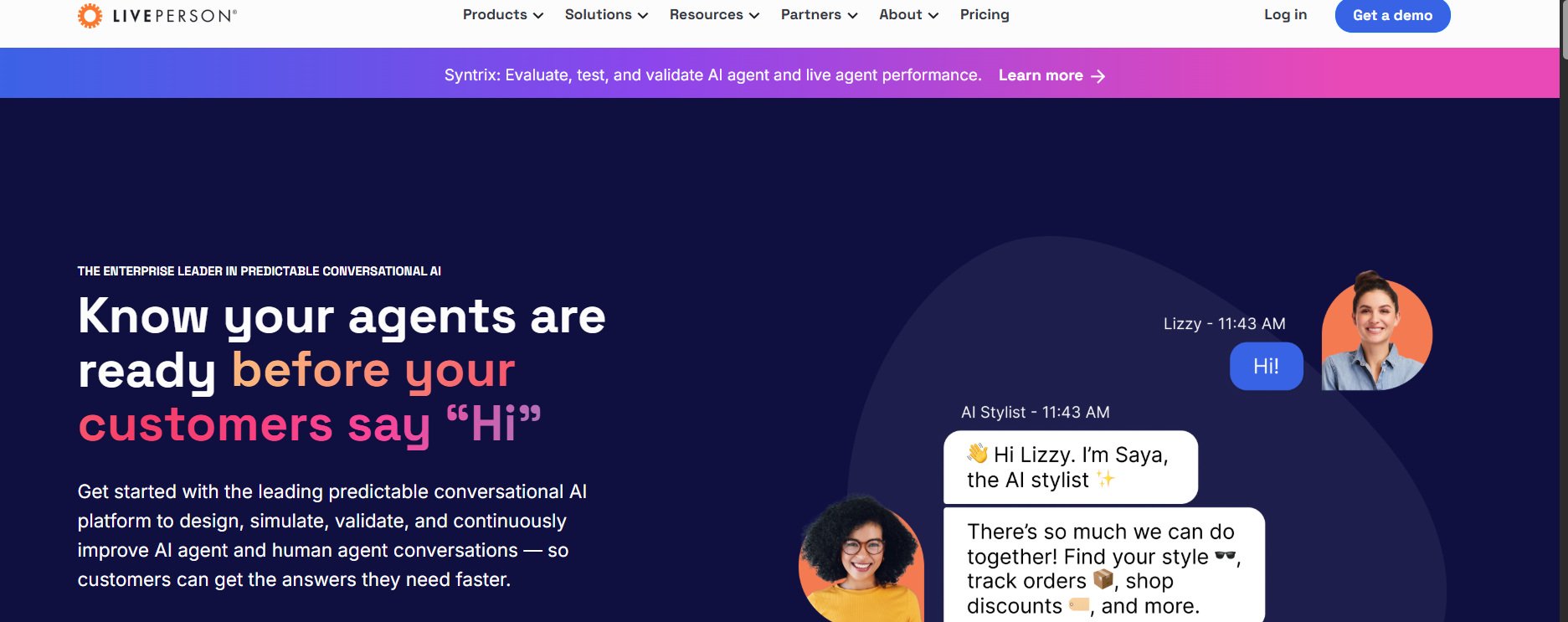
Task: Expand the Resources chevron arrow
Action: pos(754,16)
